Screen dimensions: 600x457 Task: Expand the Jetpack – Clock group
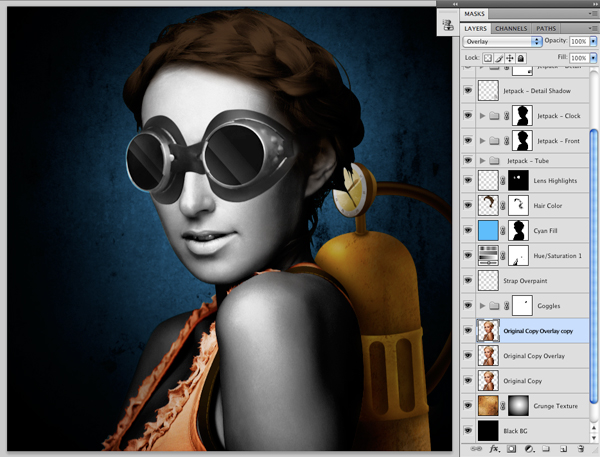[x=482, y=116]
